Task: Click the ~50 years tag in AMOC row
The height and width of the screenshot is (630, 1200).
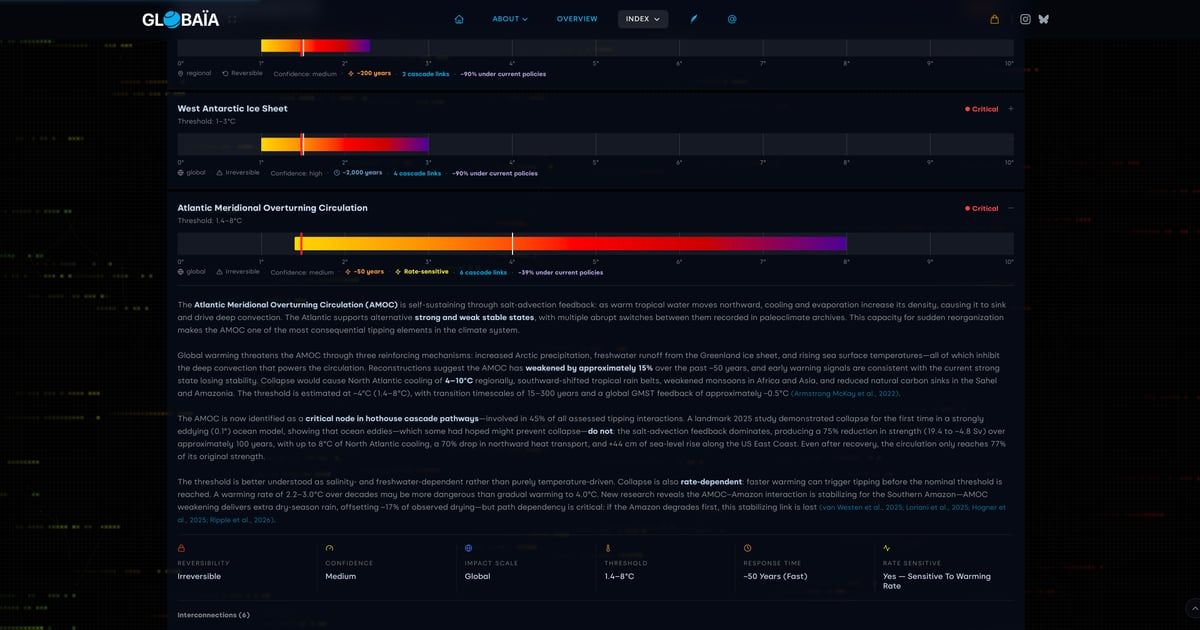Action: [x=364, y=272]
